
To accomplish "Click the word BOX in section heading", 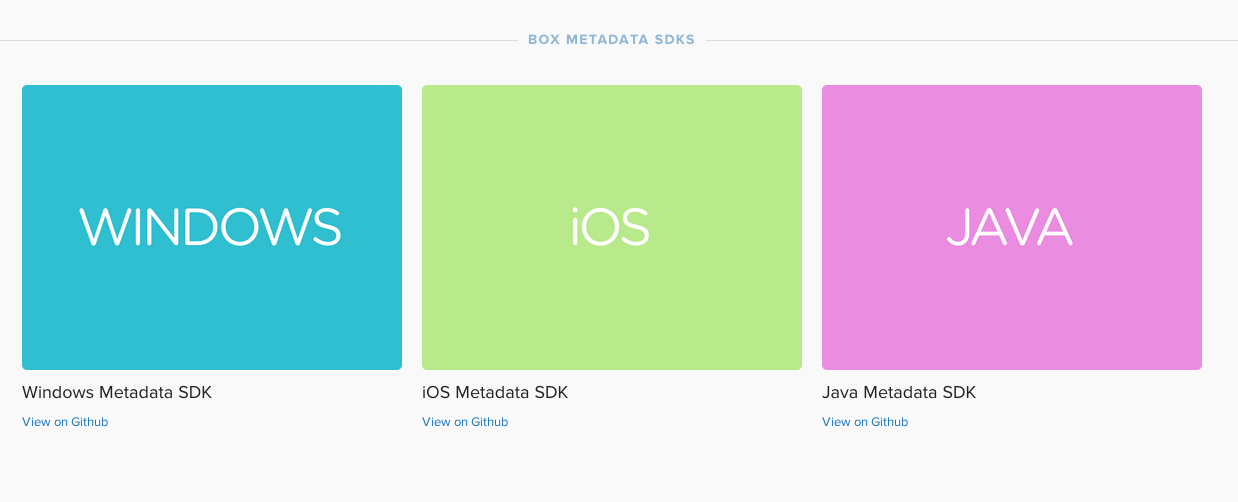I will 543,40.
